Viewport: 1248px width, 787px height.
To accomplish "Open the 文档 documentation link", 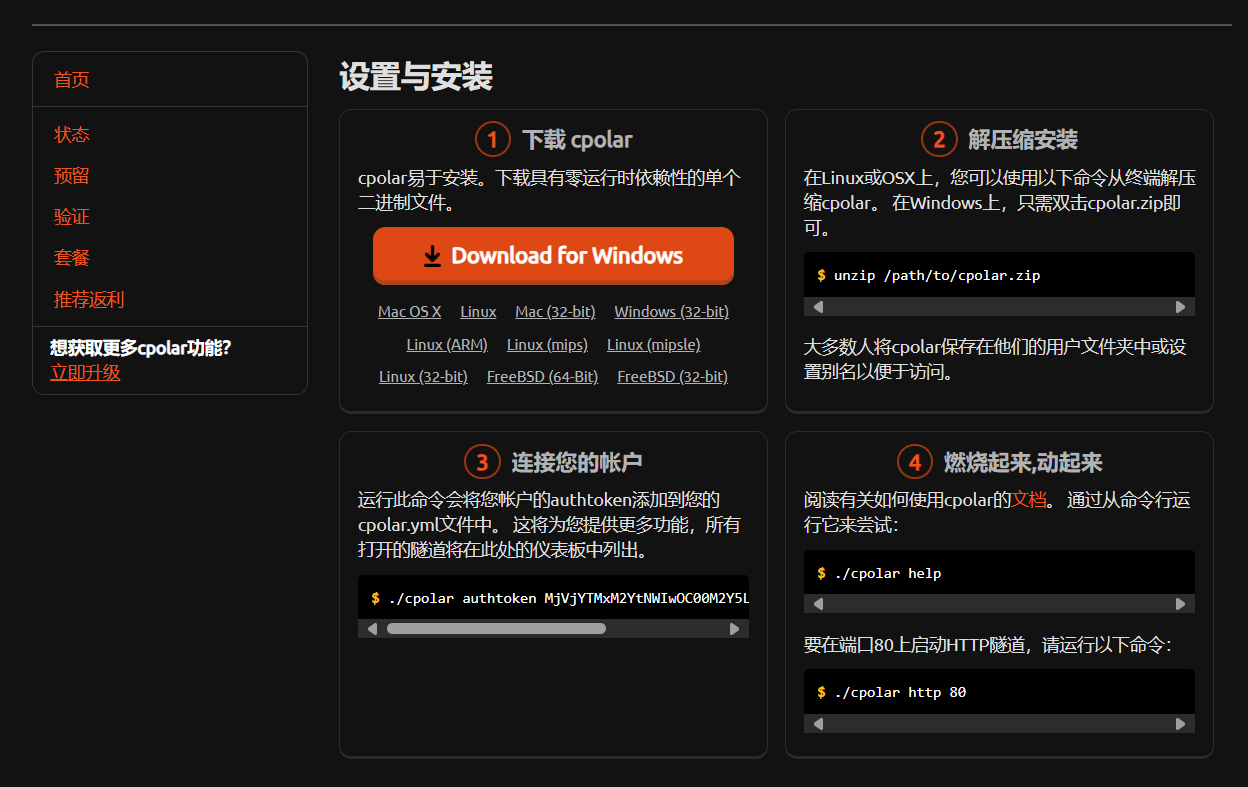I will [1029, 500].
